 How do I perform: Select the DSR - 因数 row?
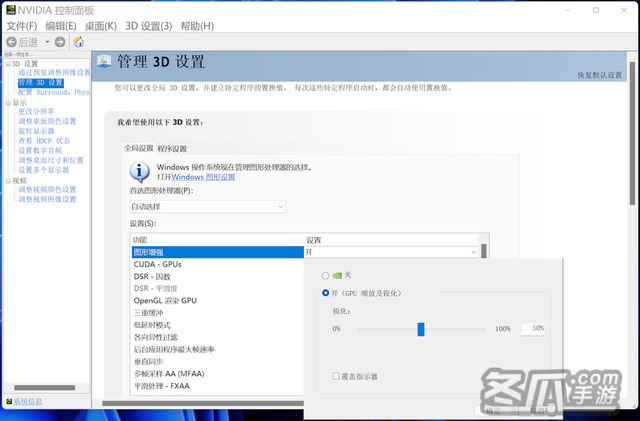click(218, 276)
